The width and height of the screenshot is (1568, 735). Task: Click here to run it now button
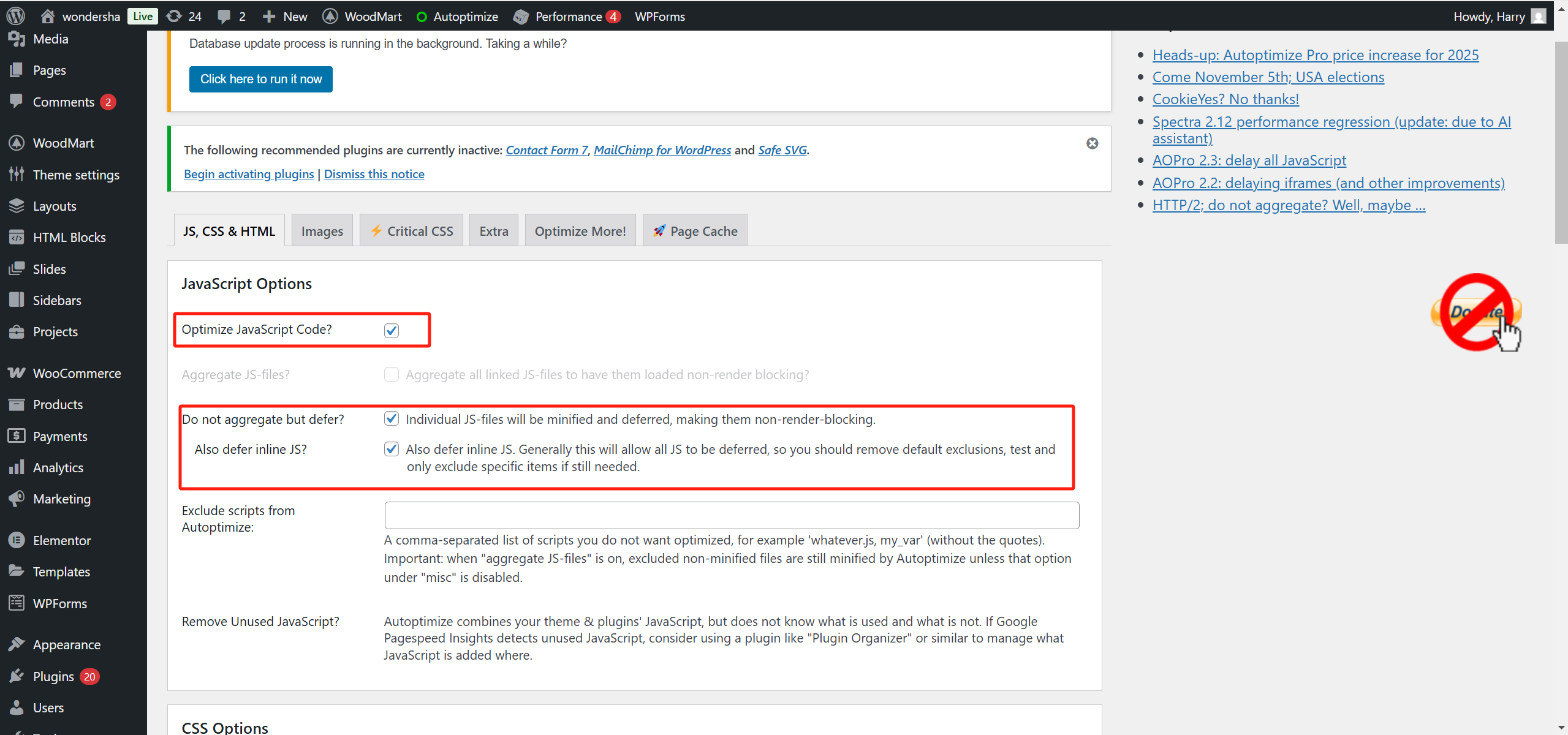click(260, 79)
